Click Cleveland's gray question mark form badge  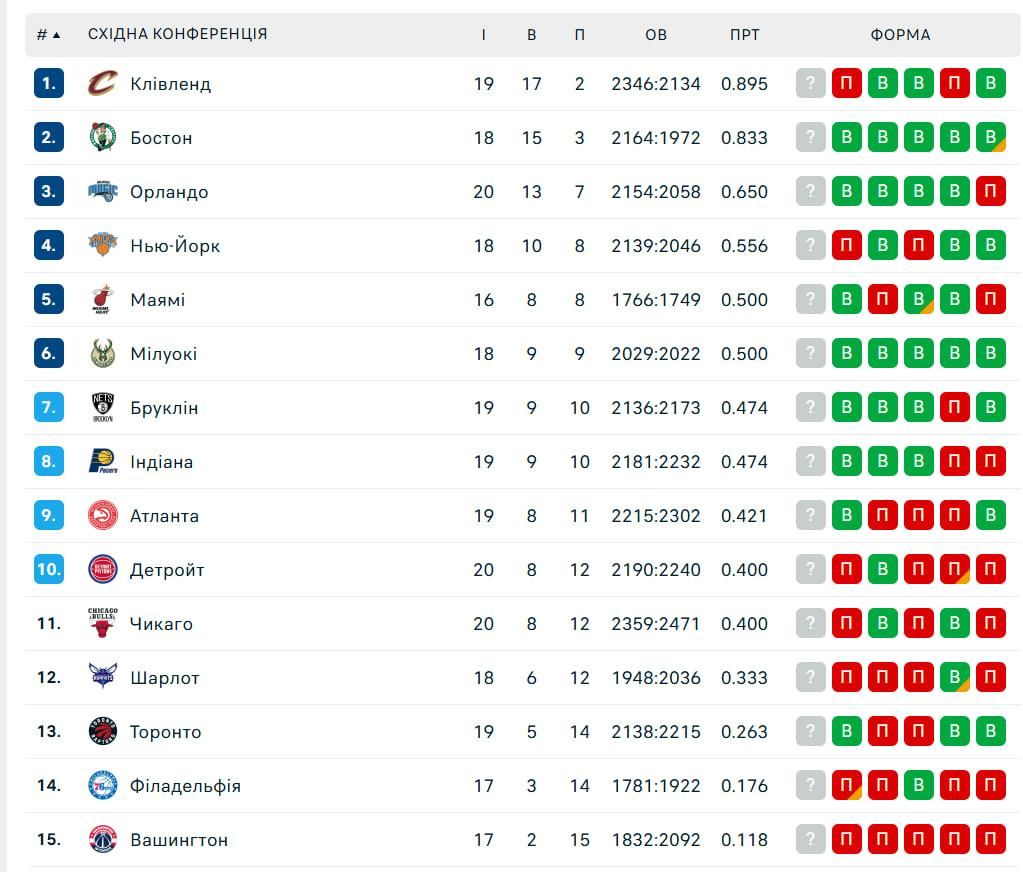click(x=811, y=83)
